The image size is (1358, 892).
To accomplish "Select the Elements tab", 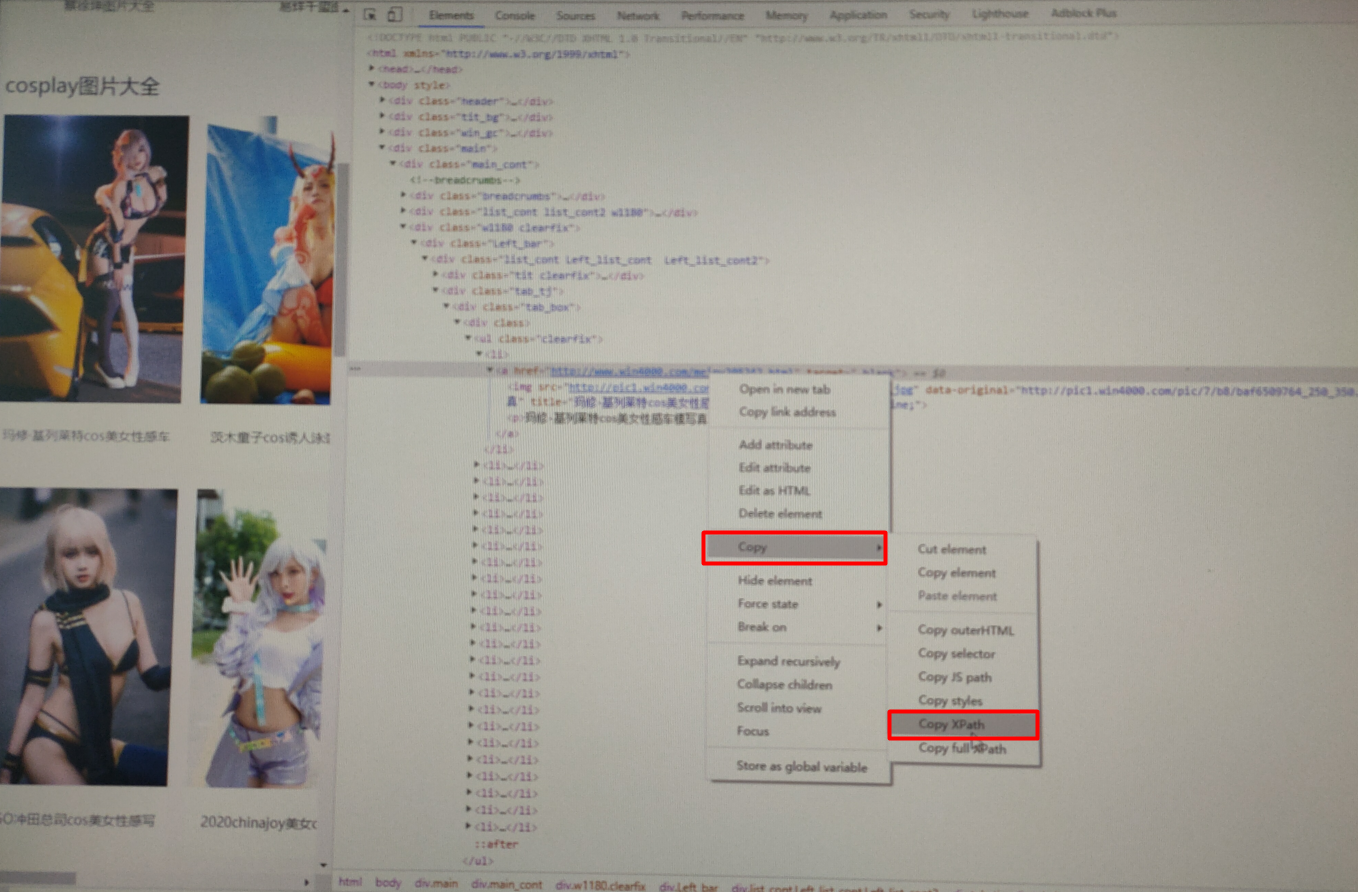I will click(451, 15).
